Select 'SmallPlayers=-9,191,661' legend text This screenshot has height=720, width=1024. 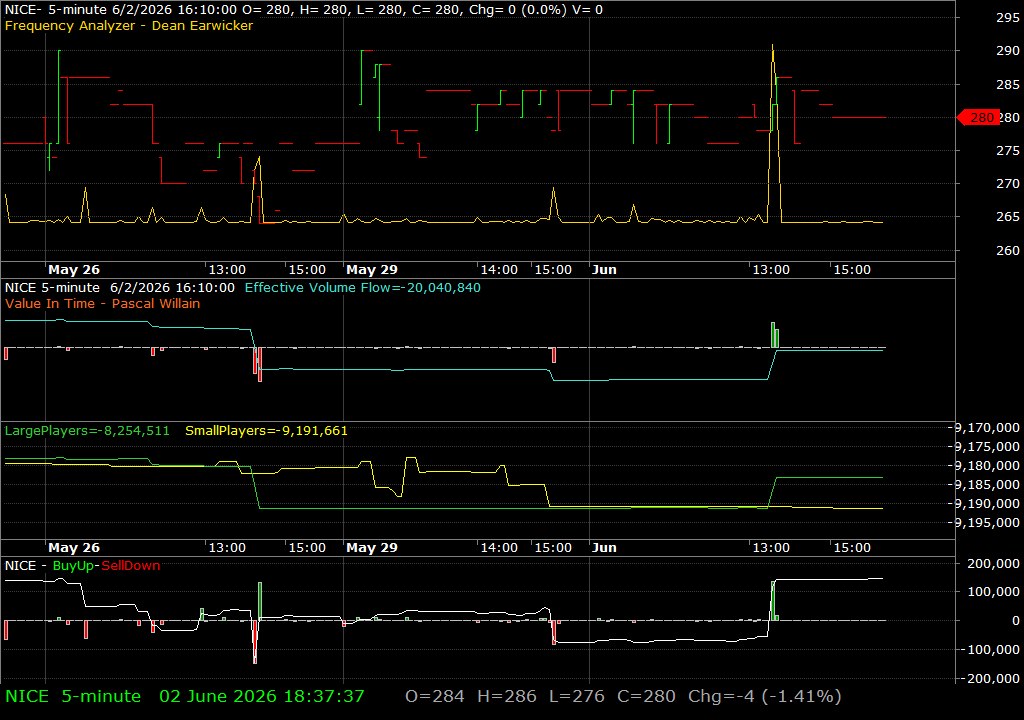coord(266,431)
